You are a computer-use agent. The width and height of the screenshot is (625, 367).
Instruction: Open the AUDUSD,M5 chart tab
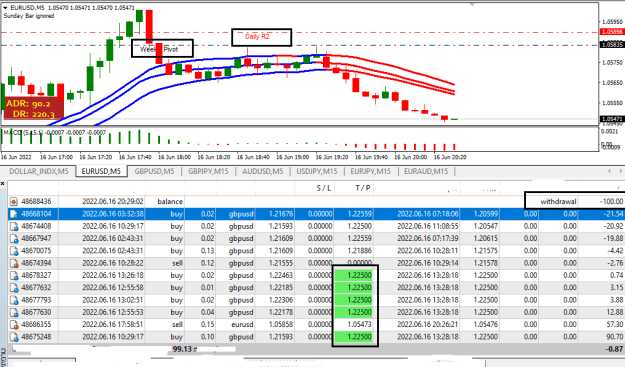point(263,171)
